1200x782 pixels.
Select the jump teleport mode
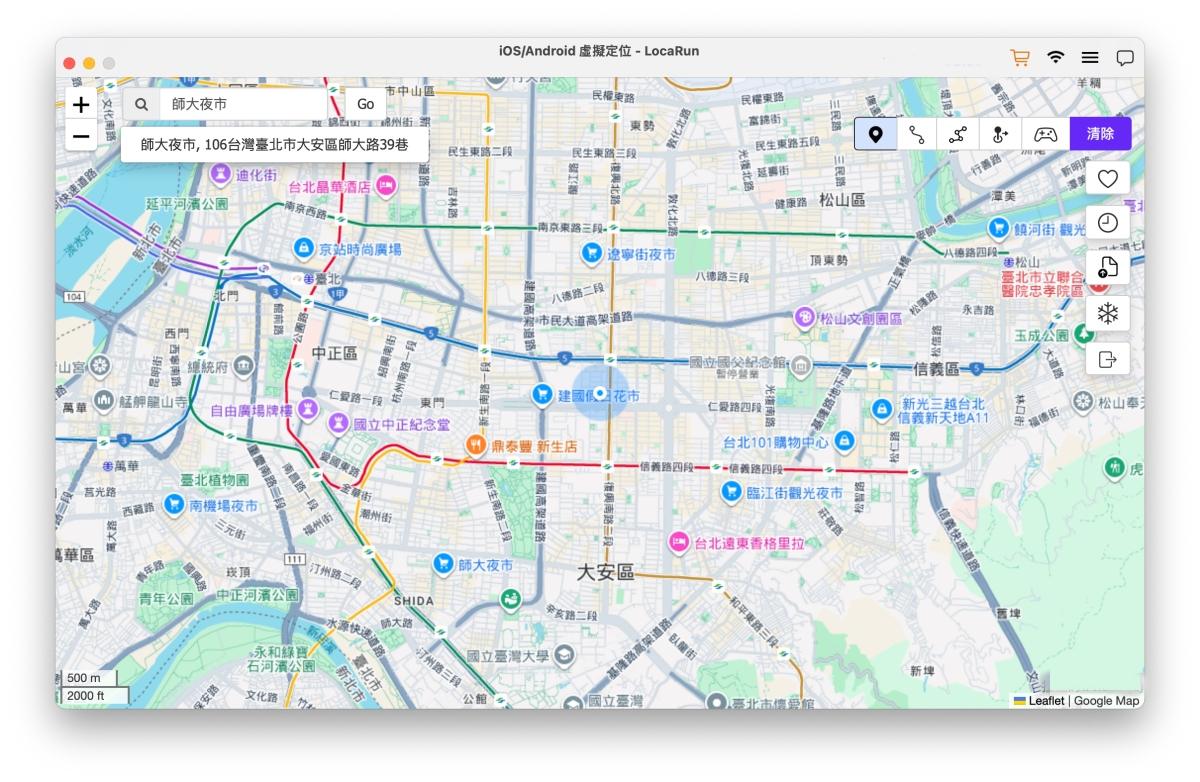pos(1000,133)
